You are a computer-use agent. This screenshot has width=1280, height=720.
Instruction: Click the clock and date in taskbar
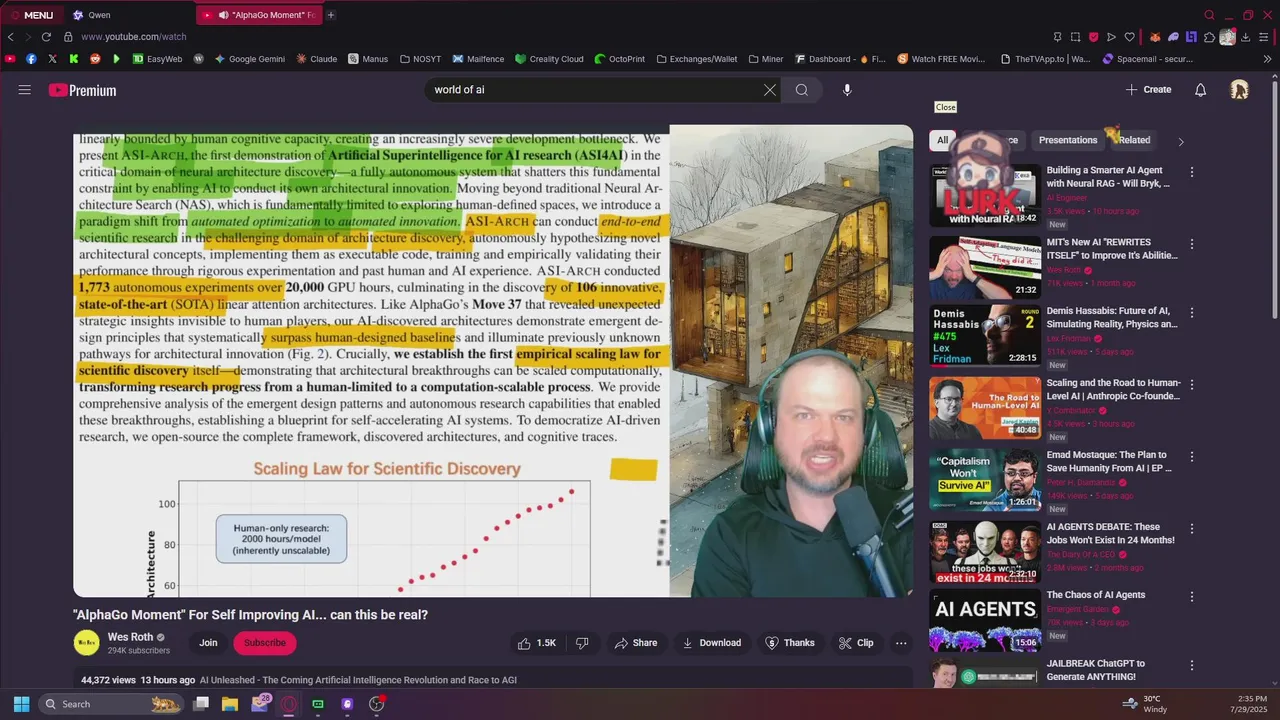[1250, 704]
